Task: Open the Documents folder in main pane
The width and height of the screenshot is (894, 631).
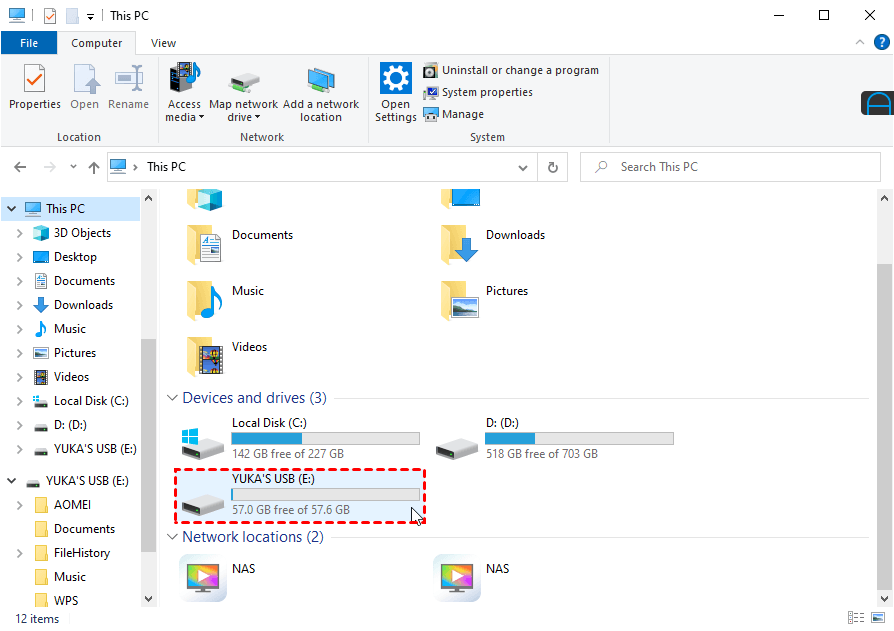Action: pos(239,243)
